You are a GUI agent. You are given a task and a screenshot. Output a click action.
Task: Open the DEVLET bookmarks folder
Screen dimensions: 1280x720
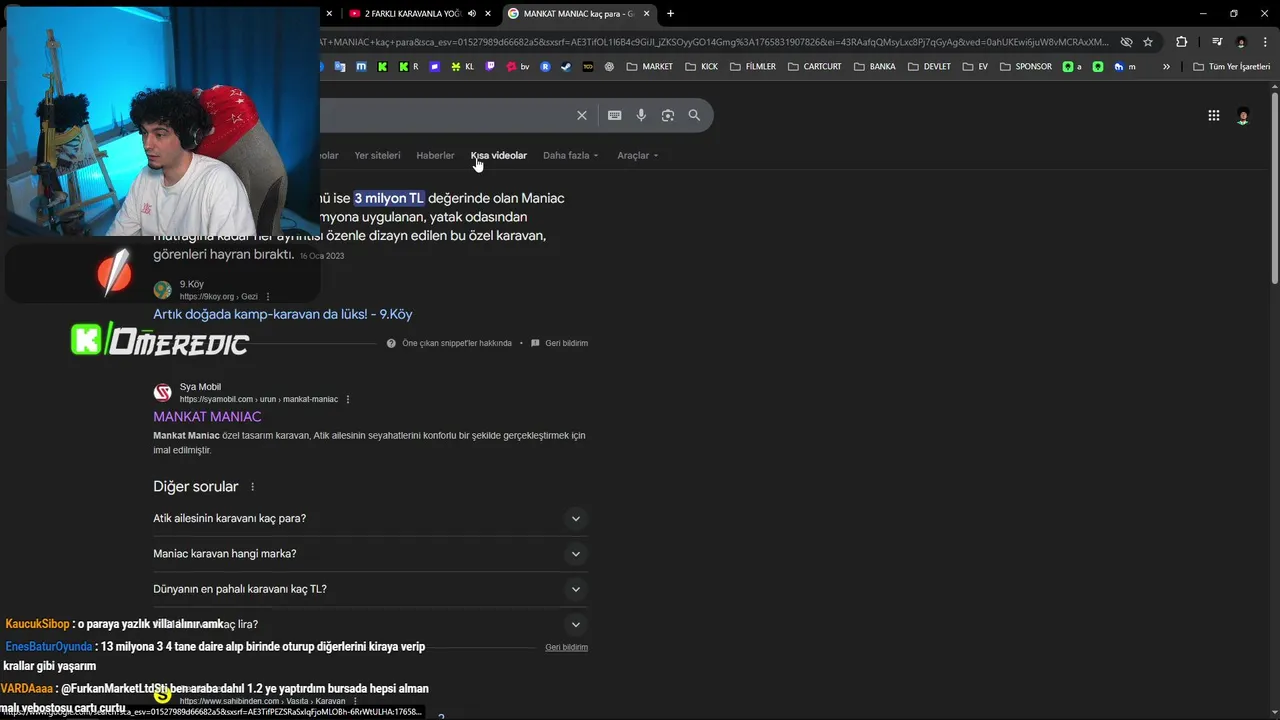coord(929,67)
